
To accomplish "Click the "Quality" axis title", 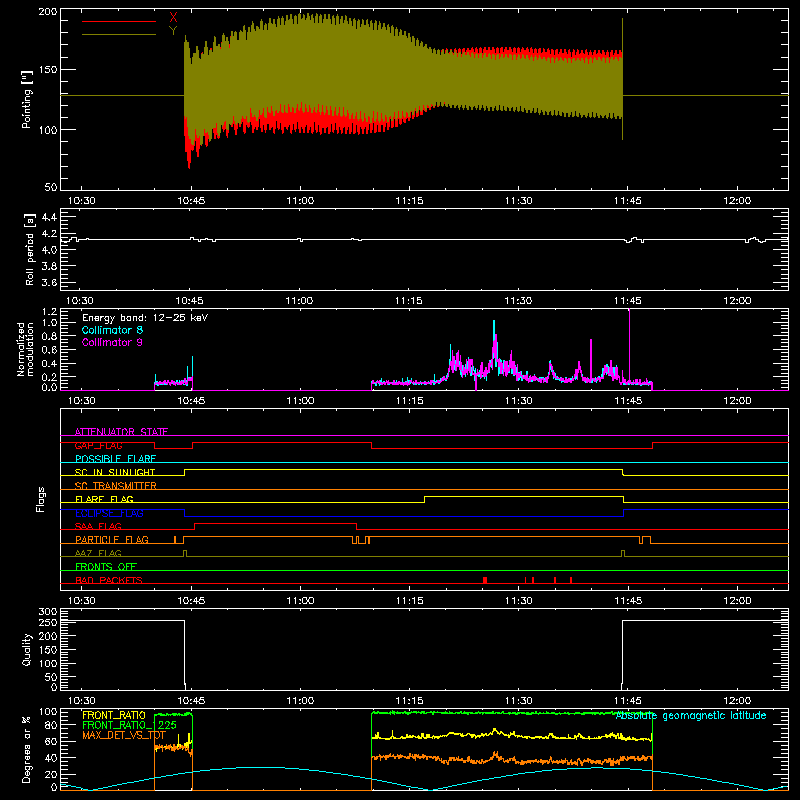I will (x=27, y=649).
